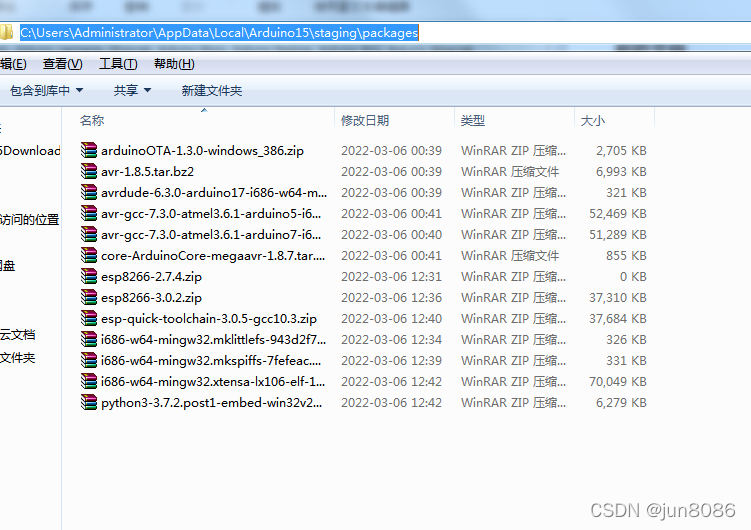Image resolution: width=751 pixels, height=530 pixels.
Task: Click the esp8266-2.7.4.zip archive icon
Action: [89, 277]
